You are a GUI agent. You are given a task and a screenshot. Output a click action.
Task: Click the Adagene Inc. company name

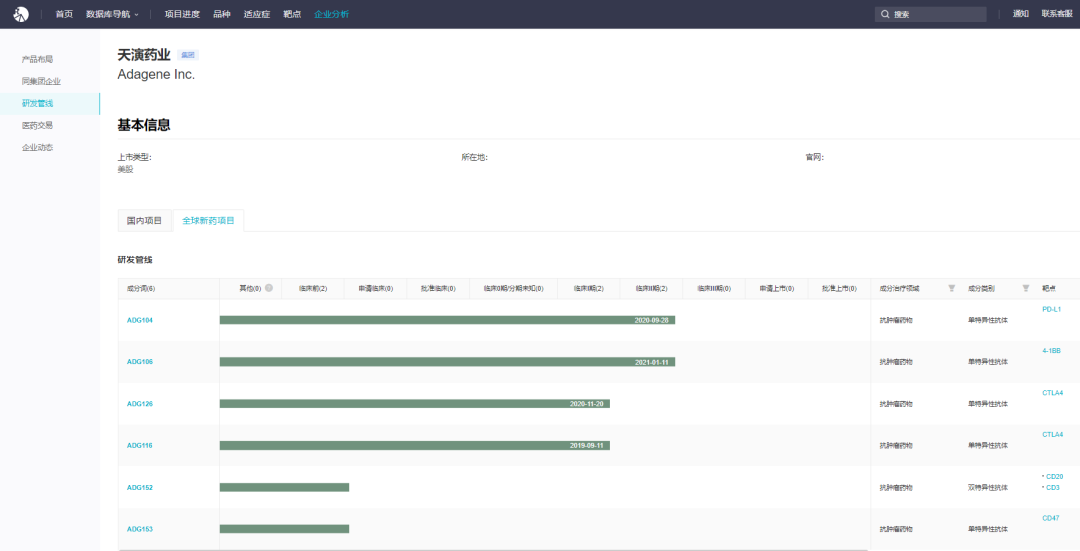coord(156,74)
